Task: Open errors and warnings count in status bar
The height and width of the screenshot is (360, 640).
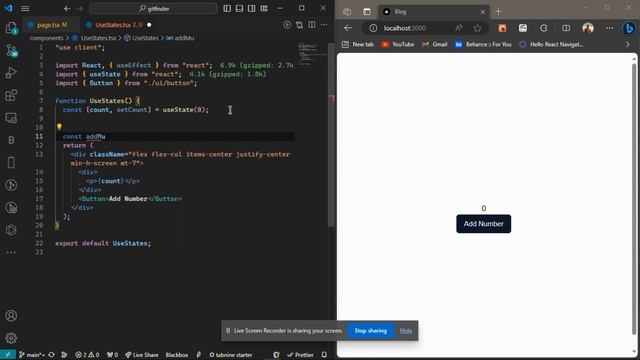Action: (x=87, y=355)
